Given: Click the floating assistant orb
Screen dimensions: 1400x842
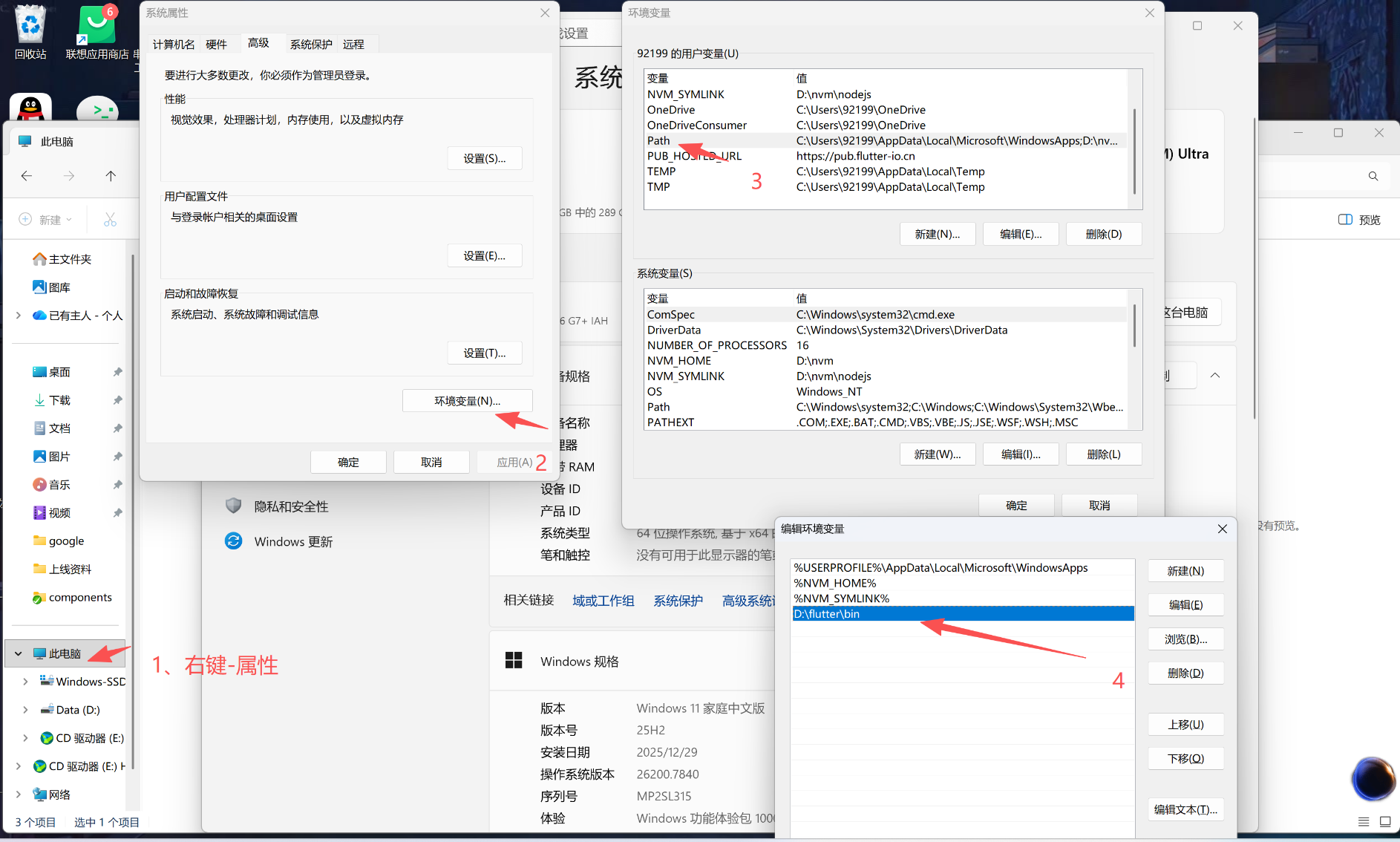Looking at the screenshot, I should 1373,779.
